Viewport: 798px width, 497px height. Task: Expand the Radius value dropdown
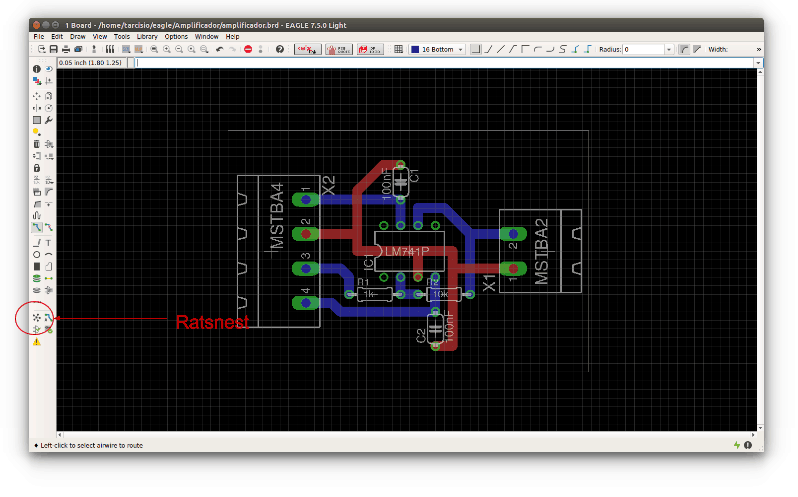point(669,49)
